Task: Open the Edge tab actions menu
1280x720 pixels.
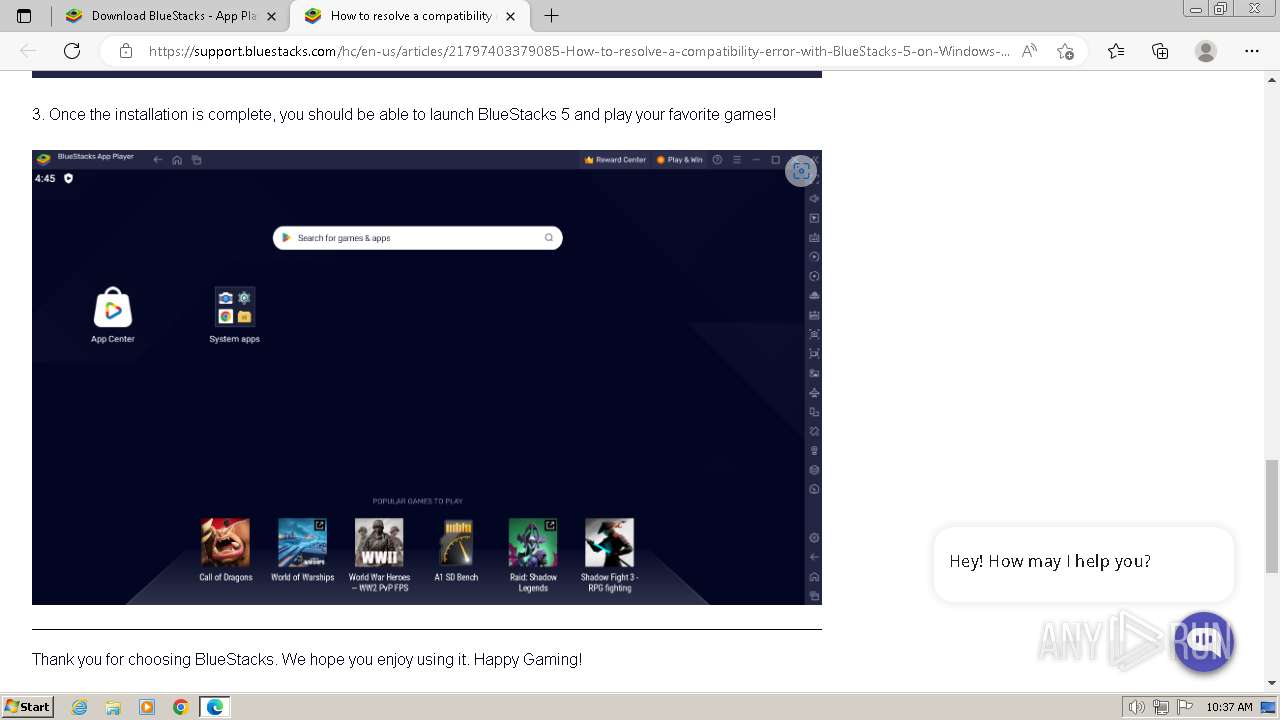Action: [24, 16]
